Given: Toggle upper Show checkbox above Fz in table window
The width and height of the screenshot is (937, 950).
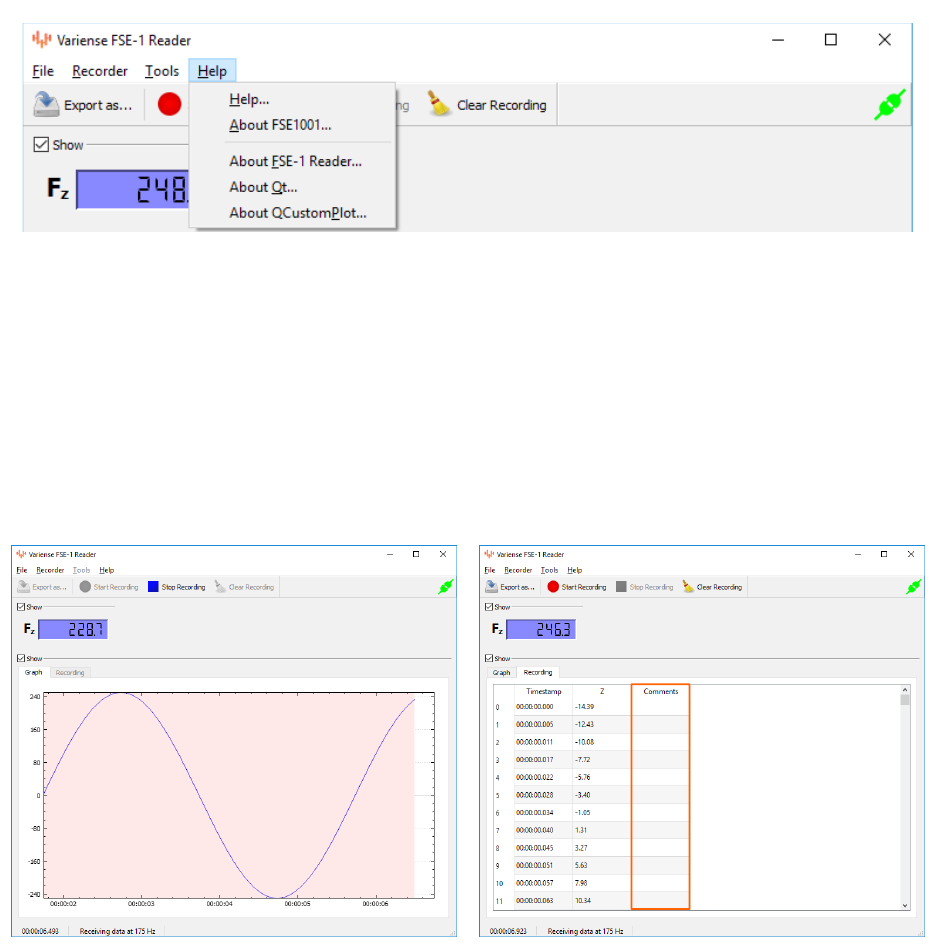Looking at the screenshot, I should click(489, 606).
